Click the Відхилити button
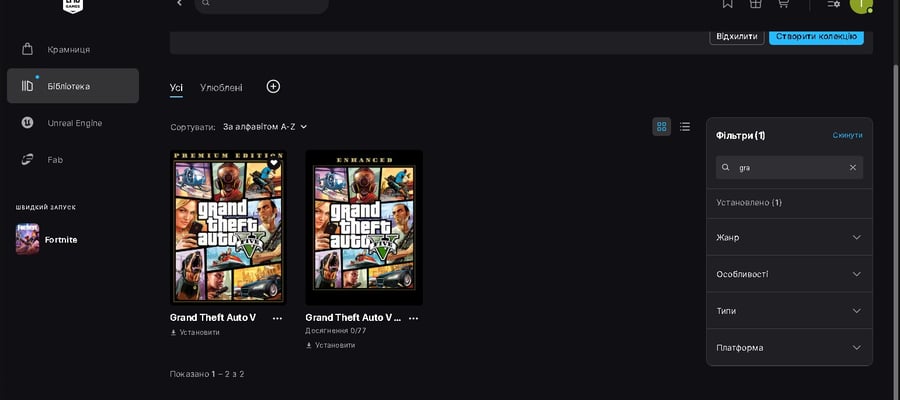 737,36
